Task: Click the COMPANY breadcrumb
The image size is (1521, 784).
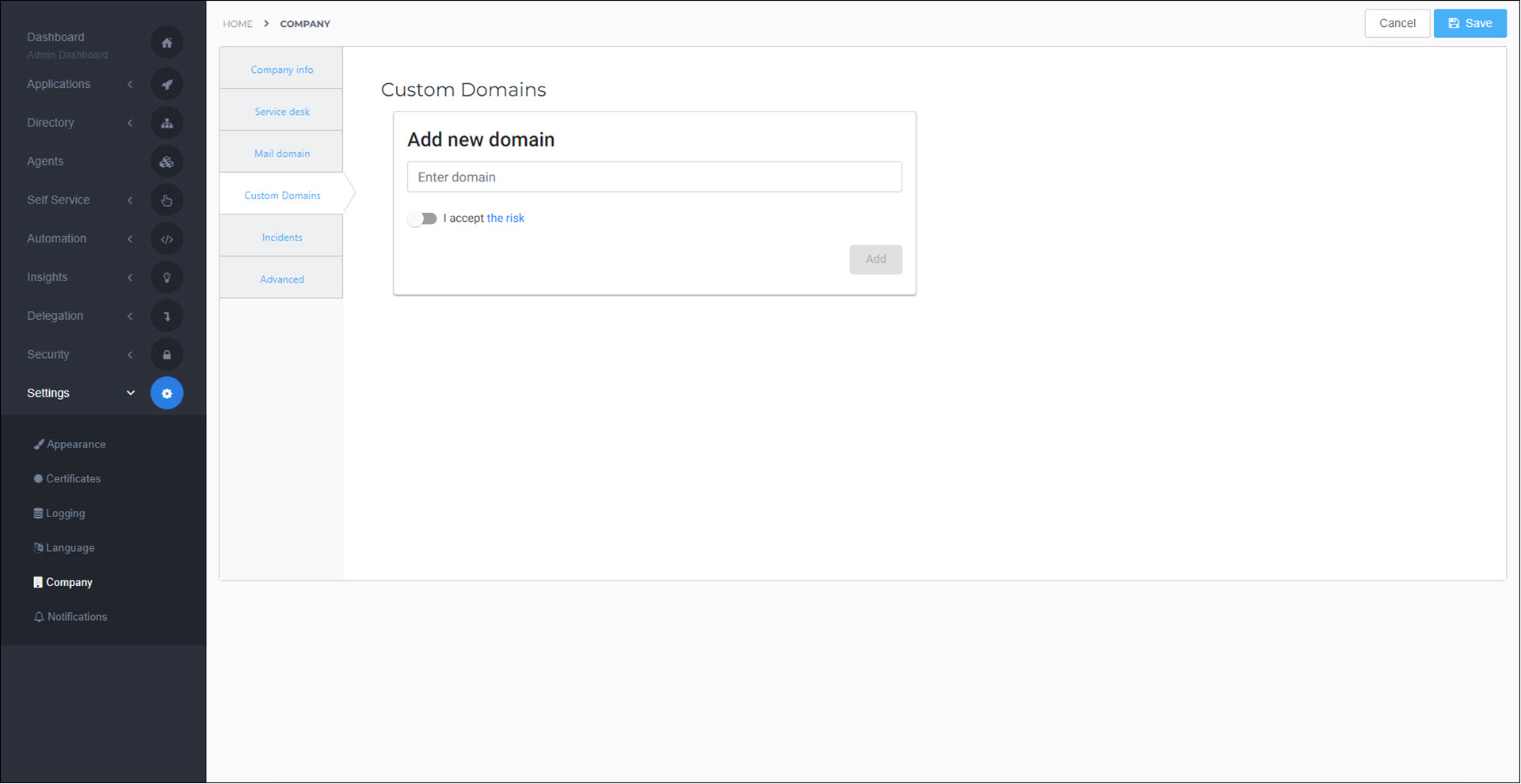Action: click(x=305, y=24)
